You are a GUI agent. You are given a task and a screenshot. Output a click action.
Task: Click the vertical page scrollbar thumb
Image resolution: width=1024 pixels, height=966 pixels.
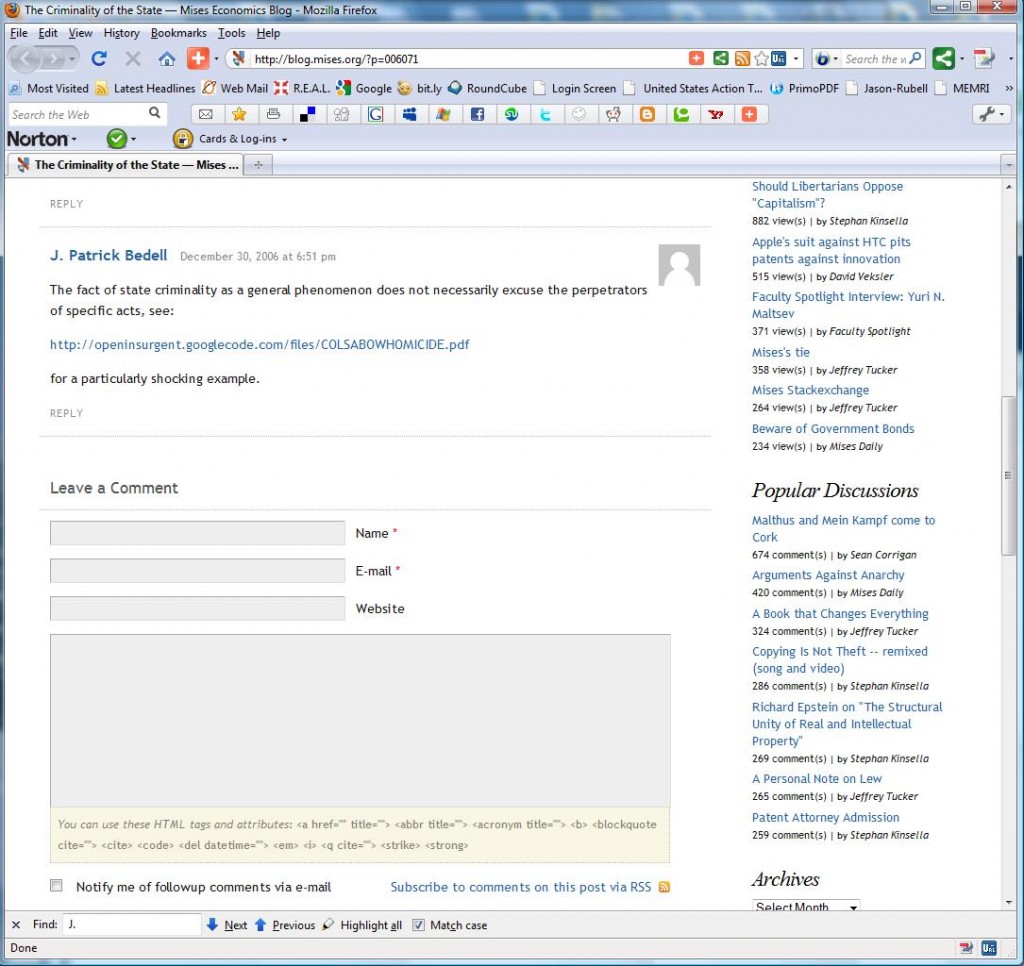click(1008, 475)
